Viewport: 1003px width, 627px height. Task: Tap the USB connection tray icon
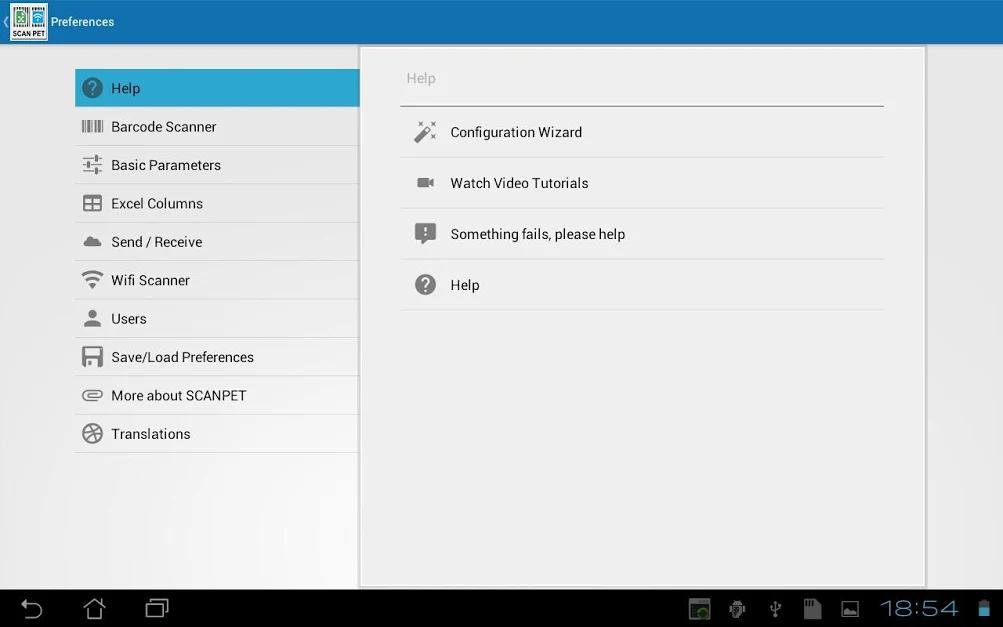[x=775, y=608]
